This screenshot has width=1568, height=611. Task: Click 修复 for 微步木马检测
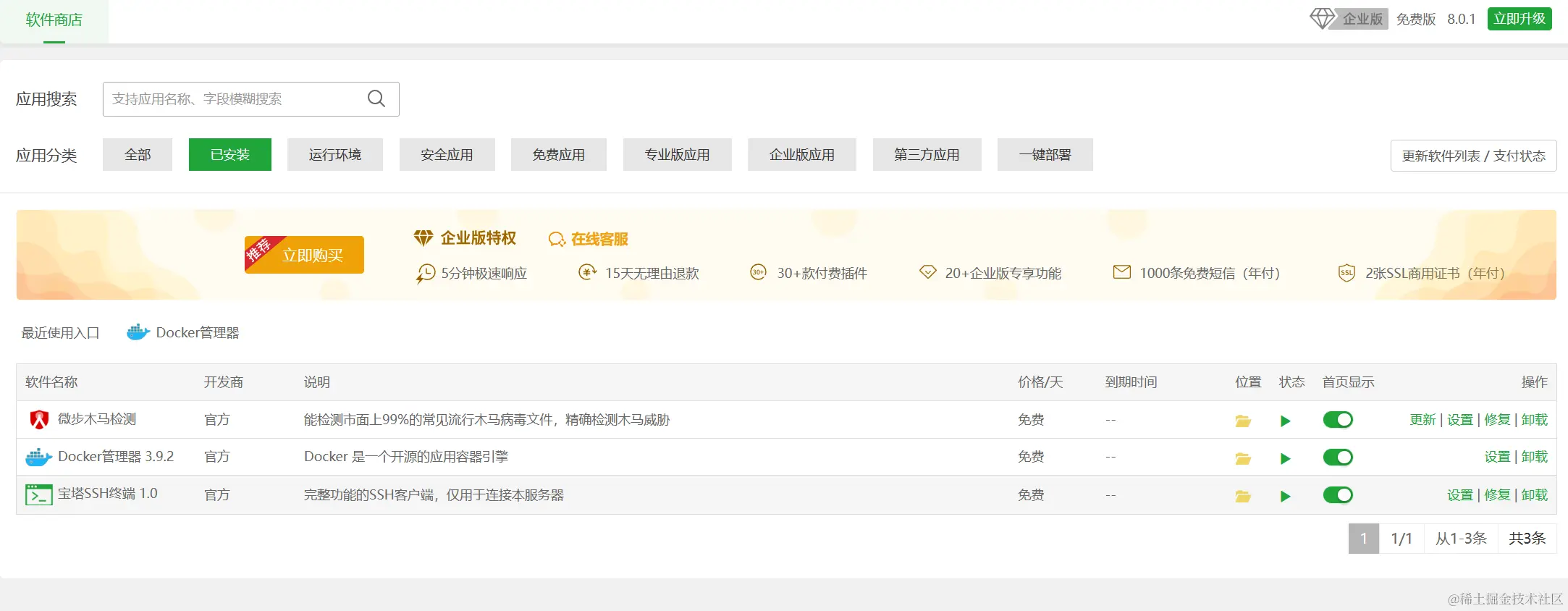coord(1497,420)
